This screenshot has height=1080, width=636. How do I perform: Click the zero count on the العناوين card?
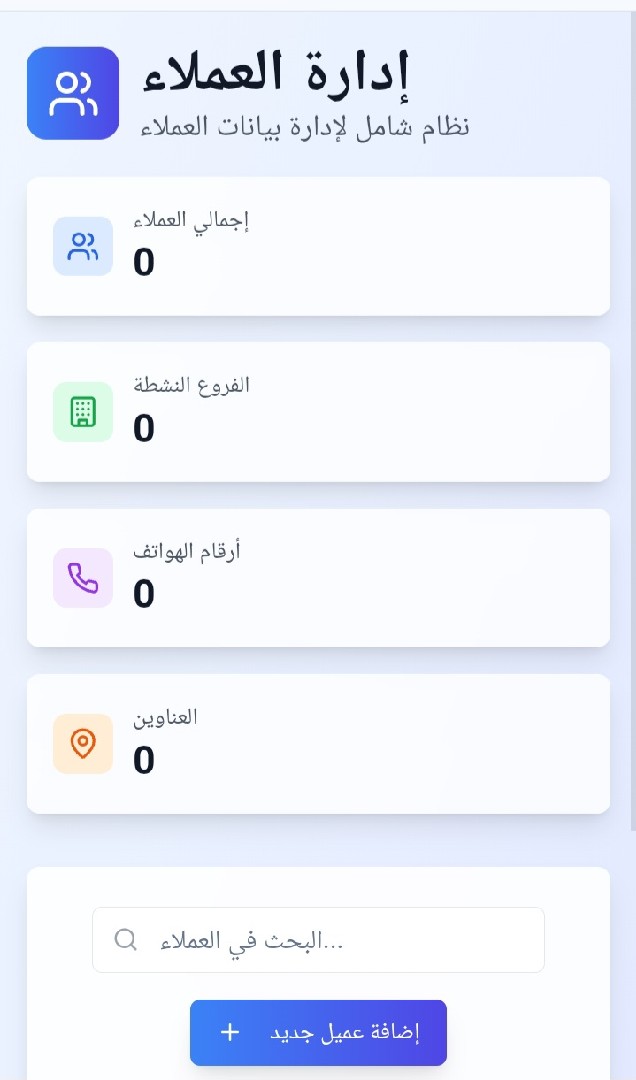(144, 761)
